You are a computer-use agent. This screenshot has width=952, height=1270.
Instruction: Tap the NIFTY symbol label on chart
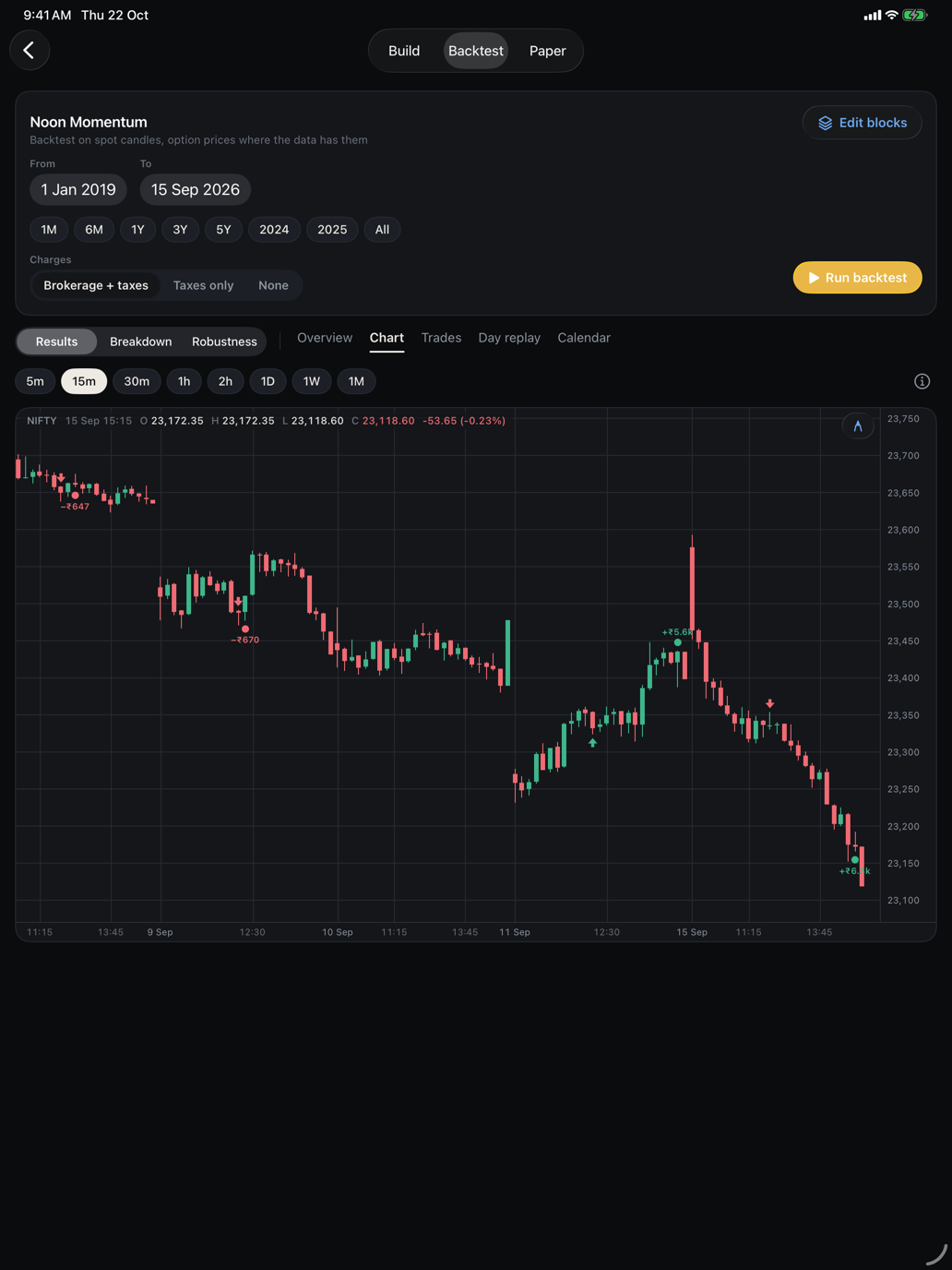[x=42, y=421]
